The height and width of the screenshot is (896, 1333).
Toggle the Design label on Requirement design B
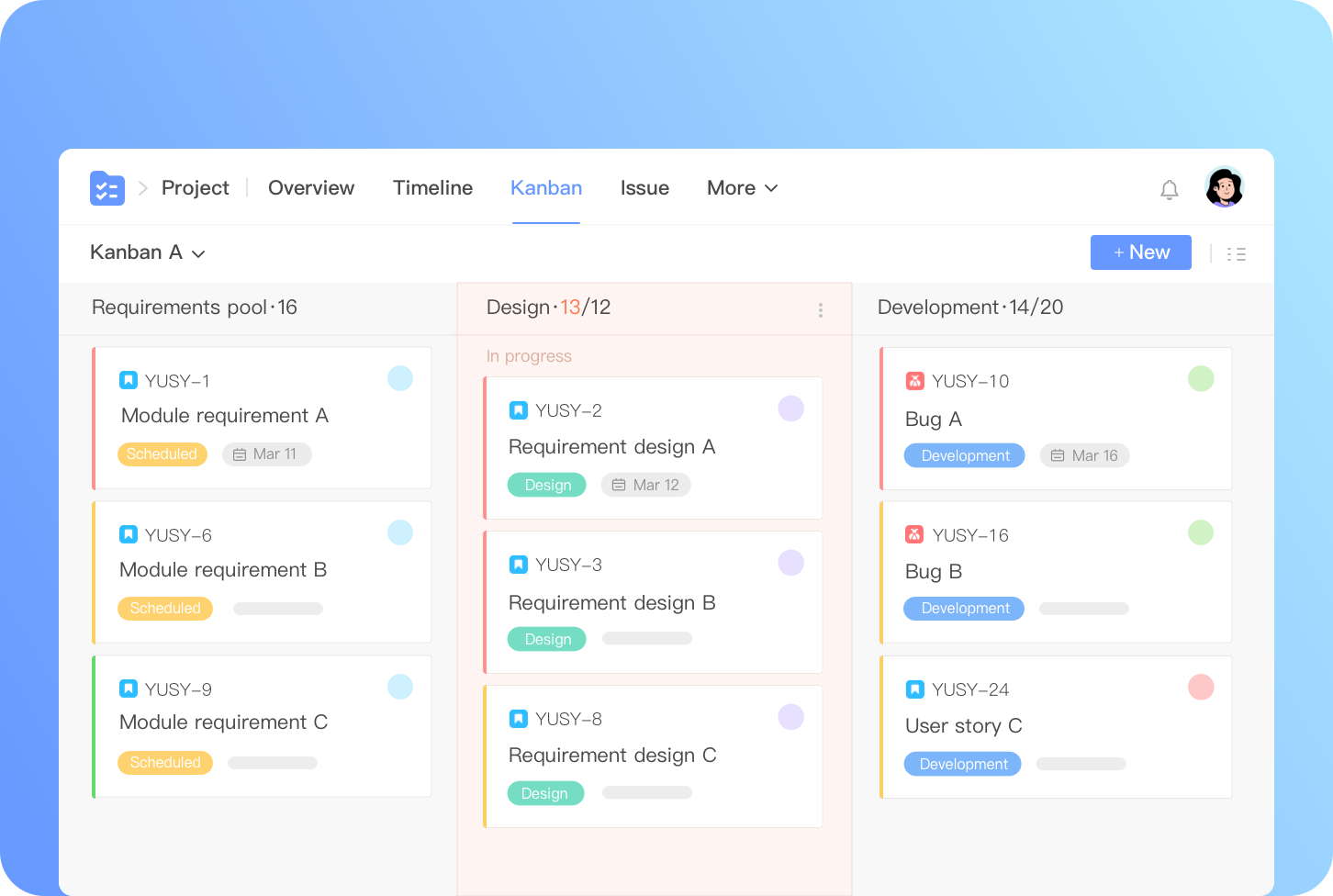pos(546,638)
